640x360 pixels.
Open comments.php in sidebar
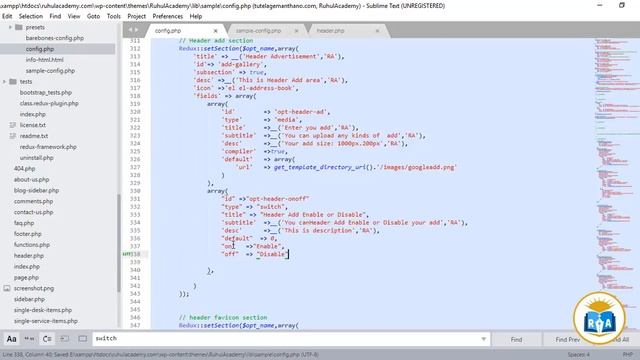point(33,201)
